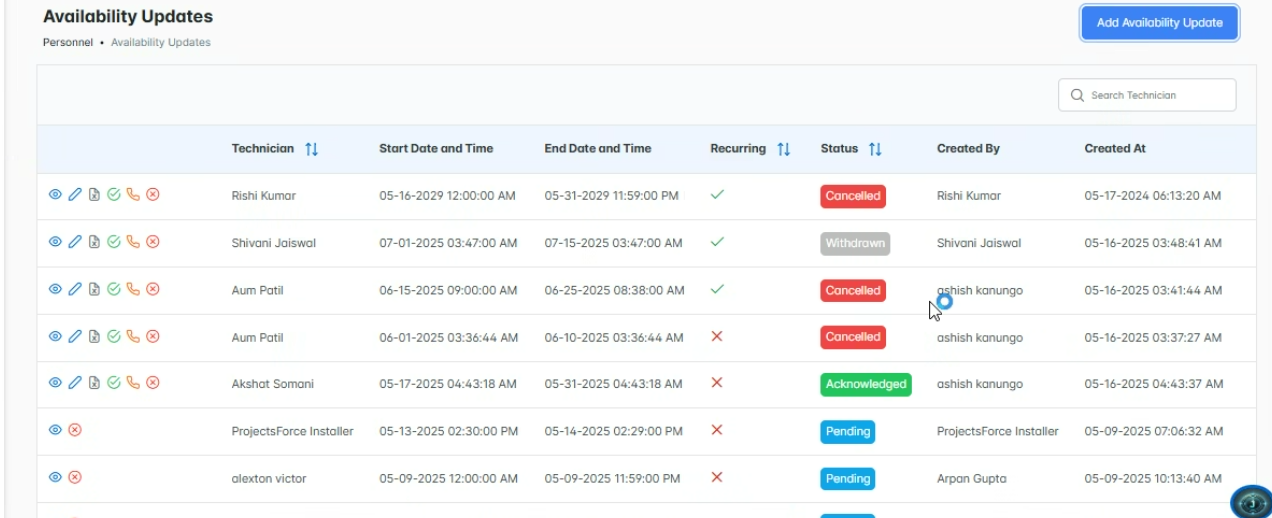The image size is (1272, 518).
Task: Click the eye icon for alexton victor
Action: point(56,478)
